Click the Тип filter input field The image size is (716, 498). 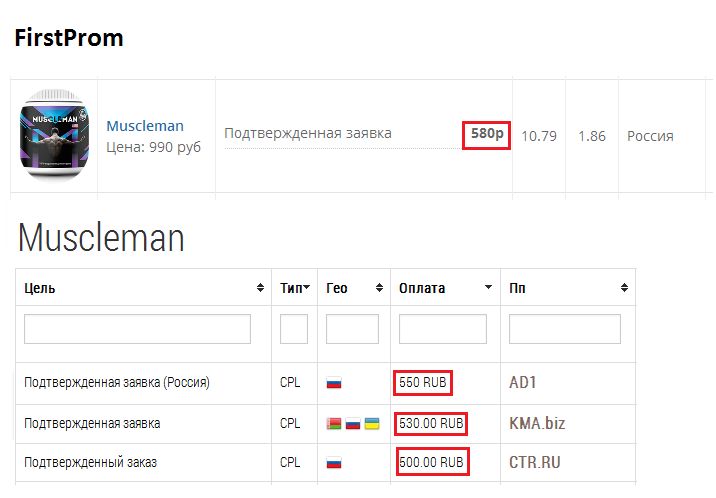294,329
